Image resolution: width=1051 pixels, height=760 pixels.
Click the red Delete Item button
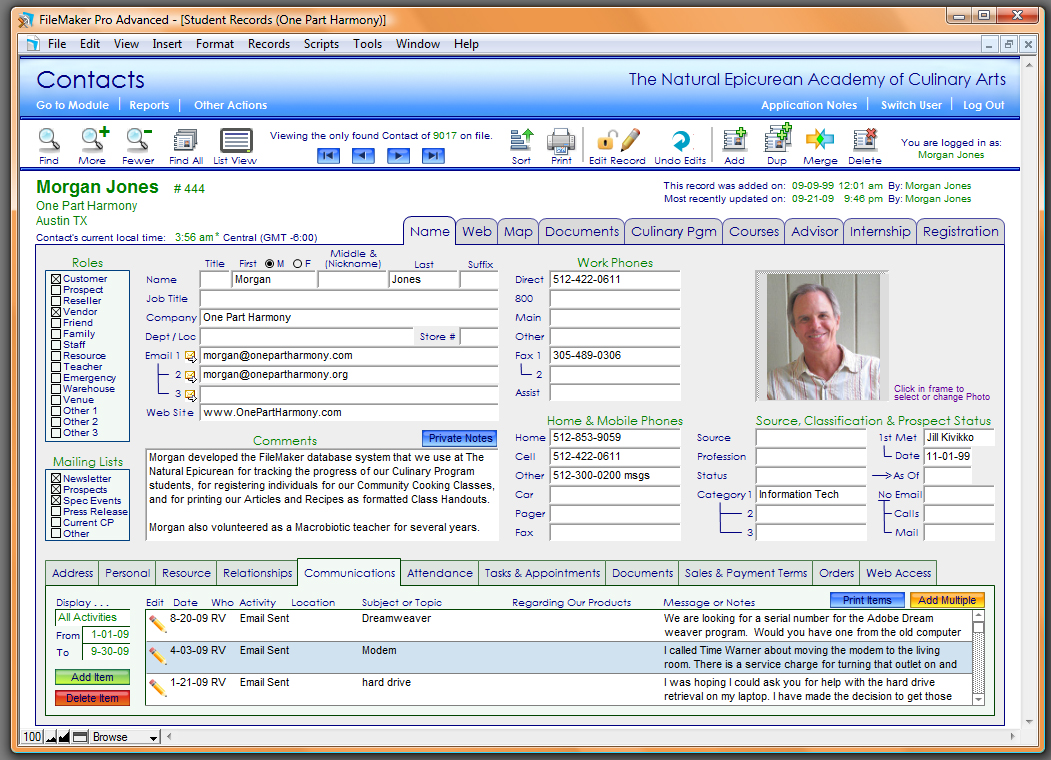click(x=92, y=698)
